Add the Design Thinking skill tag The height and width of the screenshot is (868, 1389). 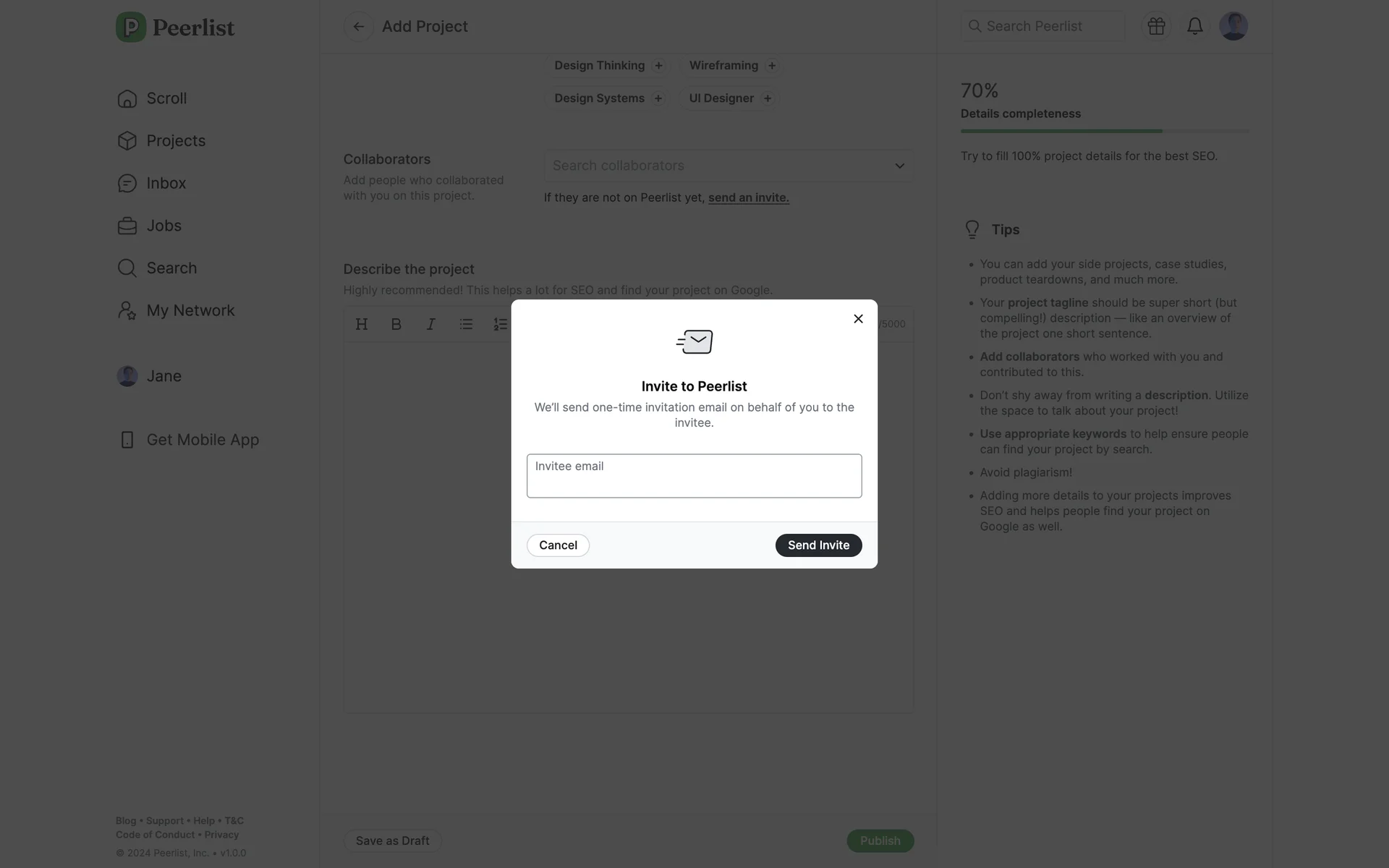tap(658, 66)
